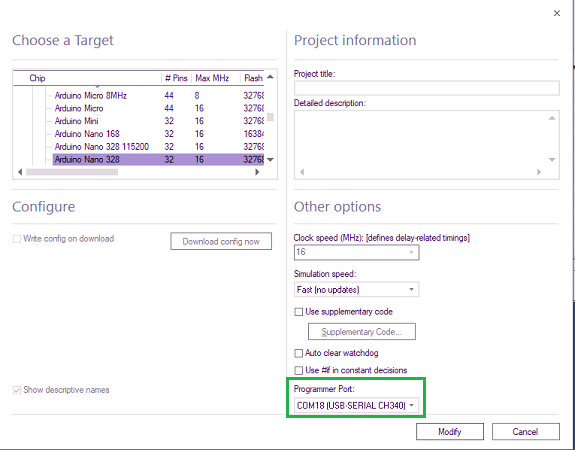Check Use #if in constant decisions
Screen dimensions: 575x450
(299, 370)
